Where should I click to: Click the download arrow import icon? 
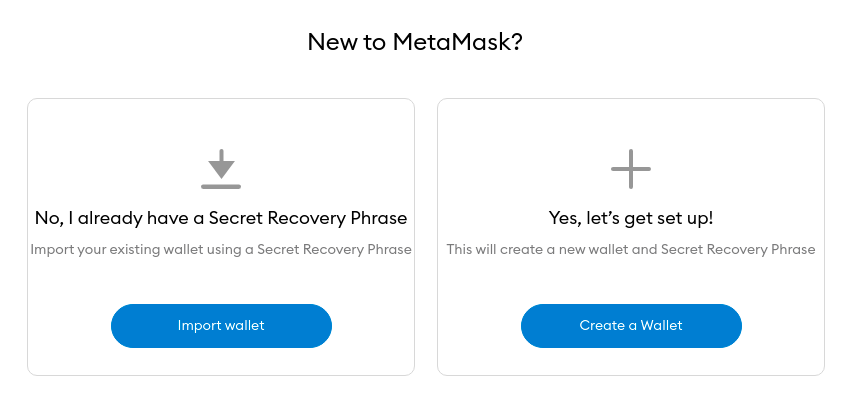(221, 169)
